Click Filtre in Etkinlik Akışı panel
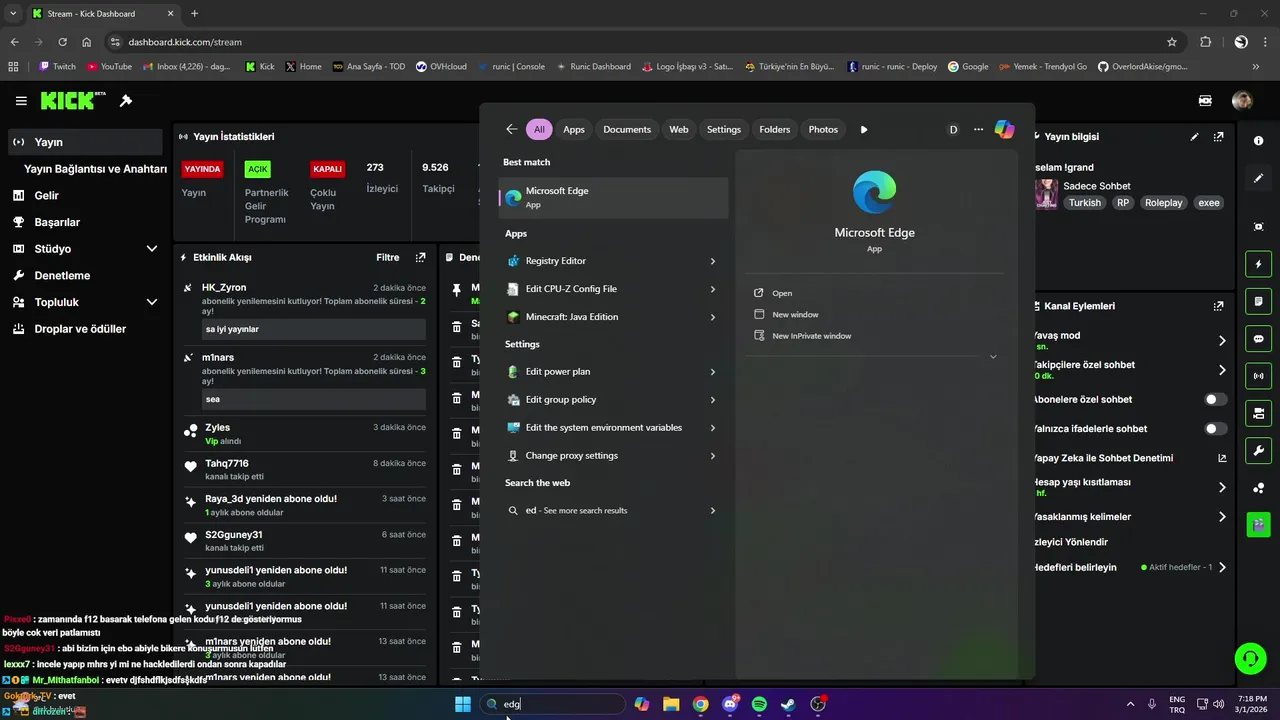Image resolution: width=1280 pixels, height=720 pixels. [x=388, y=257]
